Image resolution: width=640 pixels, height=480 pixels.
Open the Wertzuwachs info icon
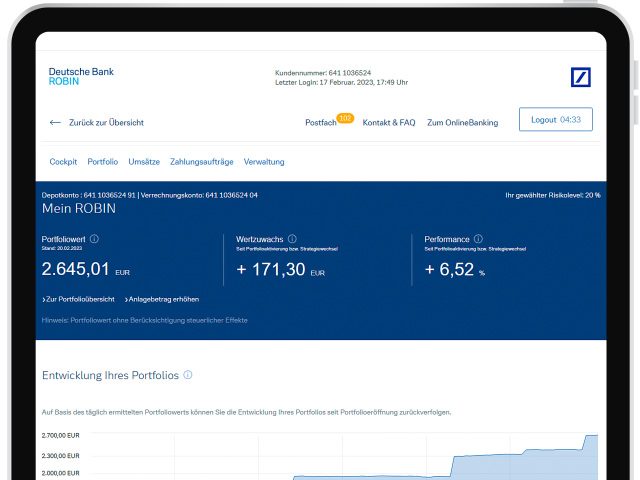coord(292,239)
